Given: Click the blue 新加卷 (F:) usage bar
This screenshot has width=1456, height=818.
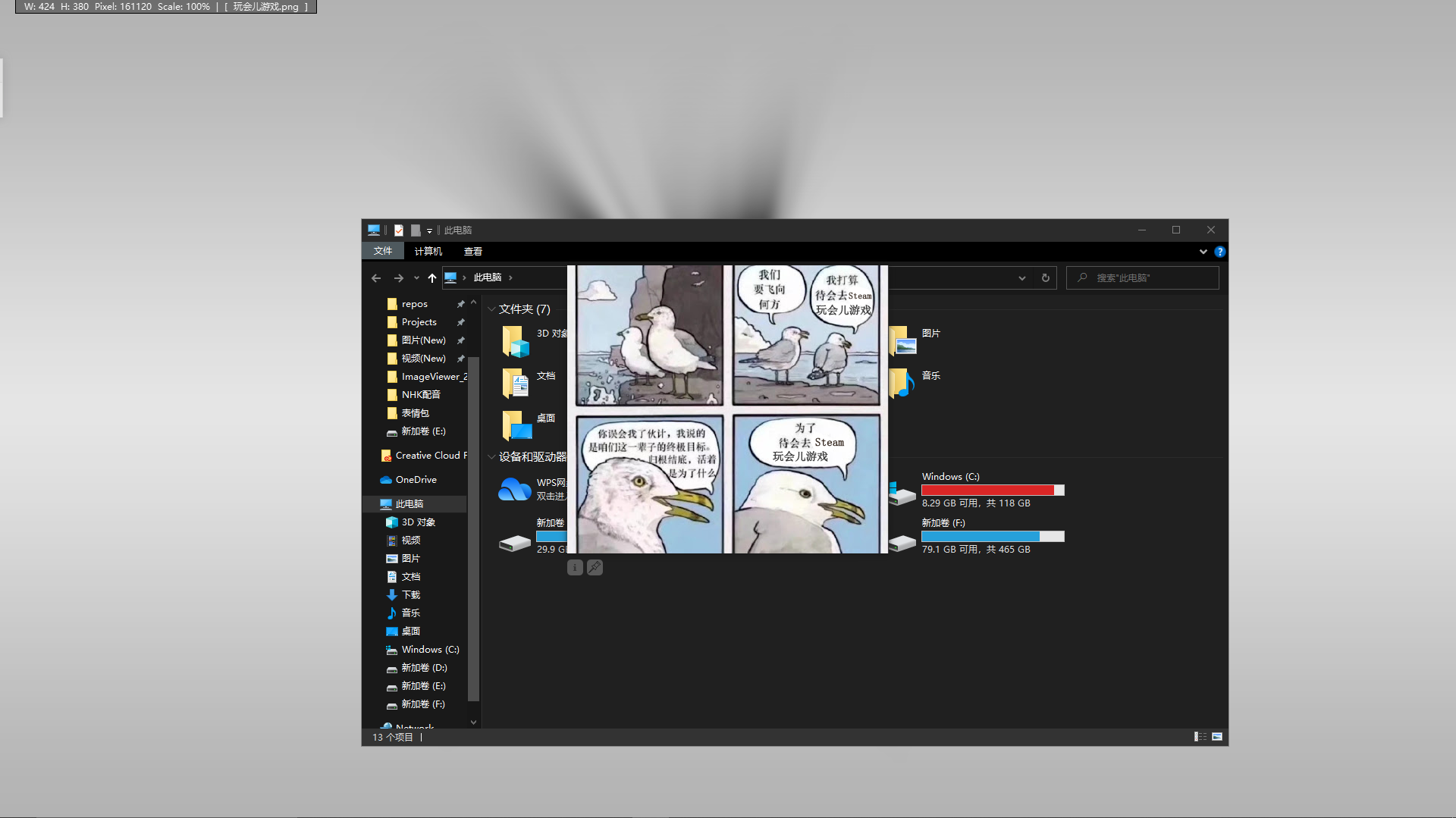Looking at the screenshot, I should pos(993,537).
